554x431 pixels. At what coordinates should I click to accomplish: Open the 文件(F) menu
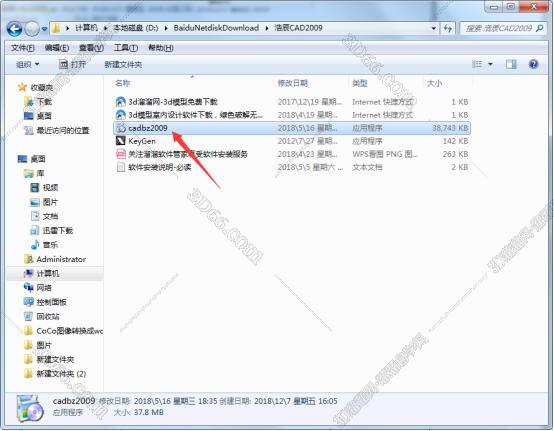click(23, 48)
